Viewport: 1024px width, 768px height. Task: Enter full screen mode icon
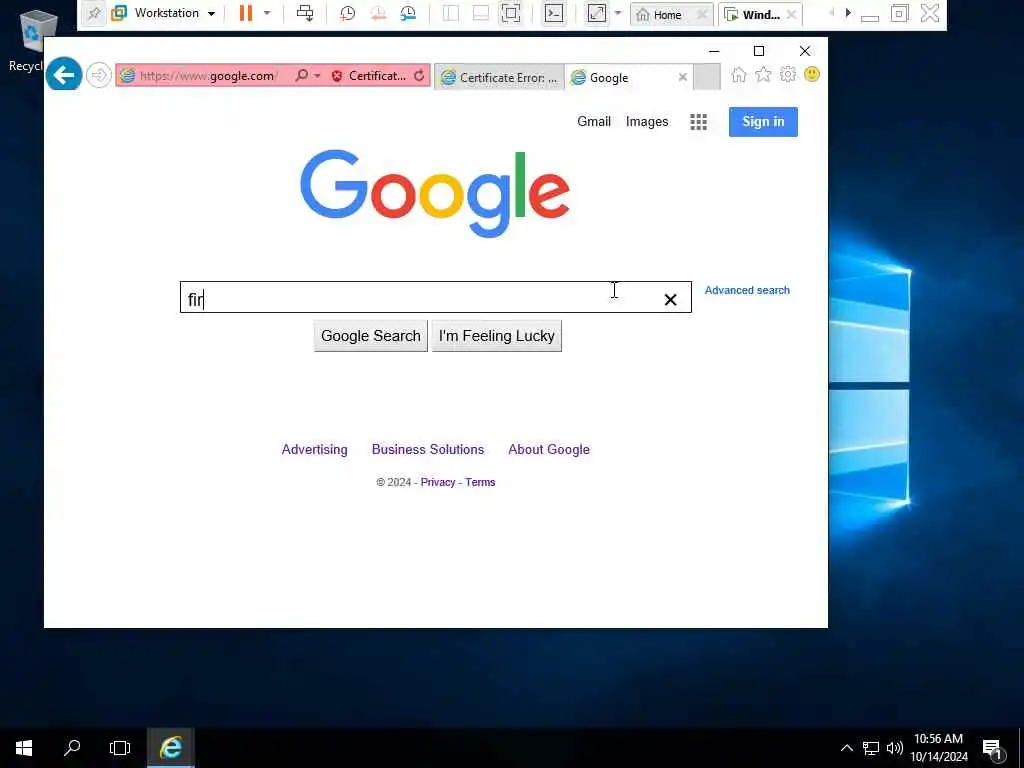point(511,13)
